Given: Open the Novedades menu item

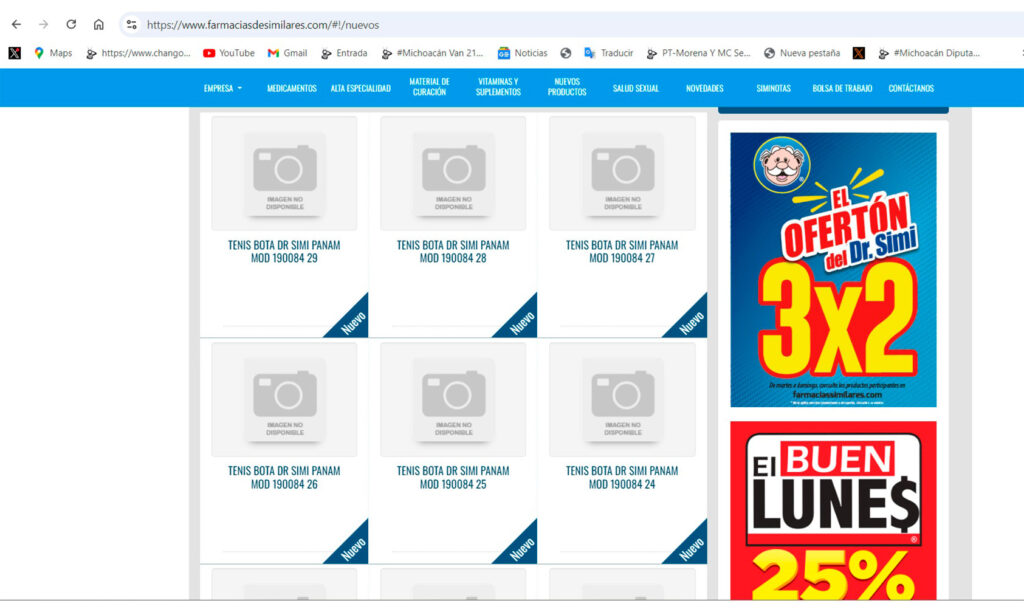Looking at the screenshot, I should click(705, 88).
